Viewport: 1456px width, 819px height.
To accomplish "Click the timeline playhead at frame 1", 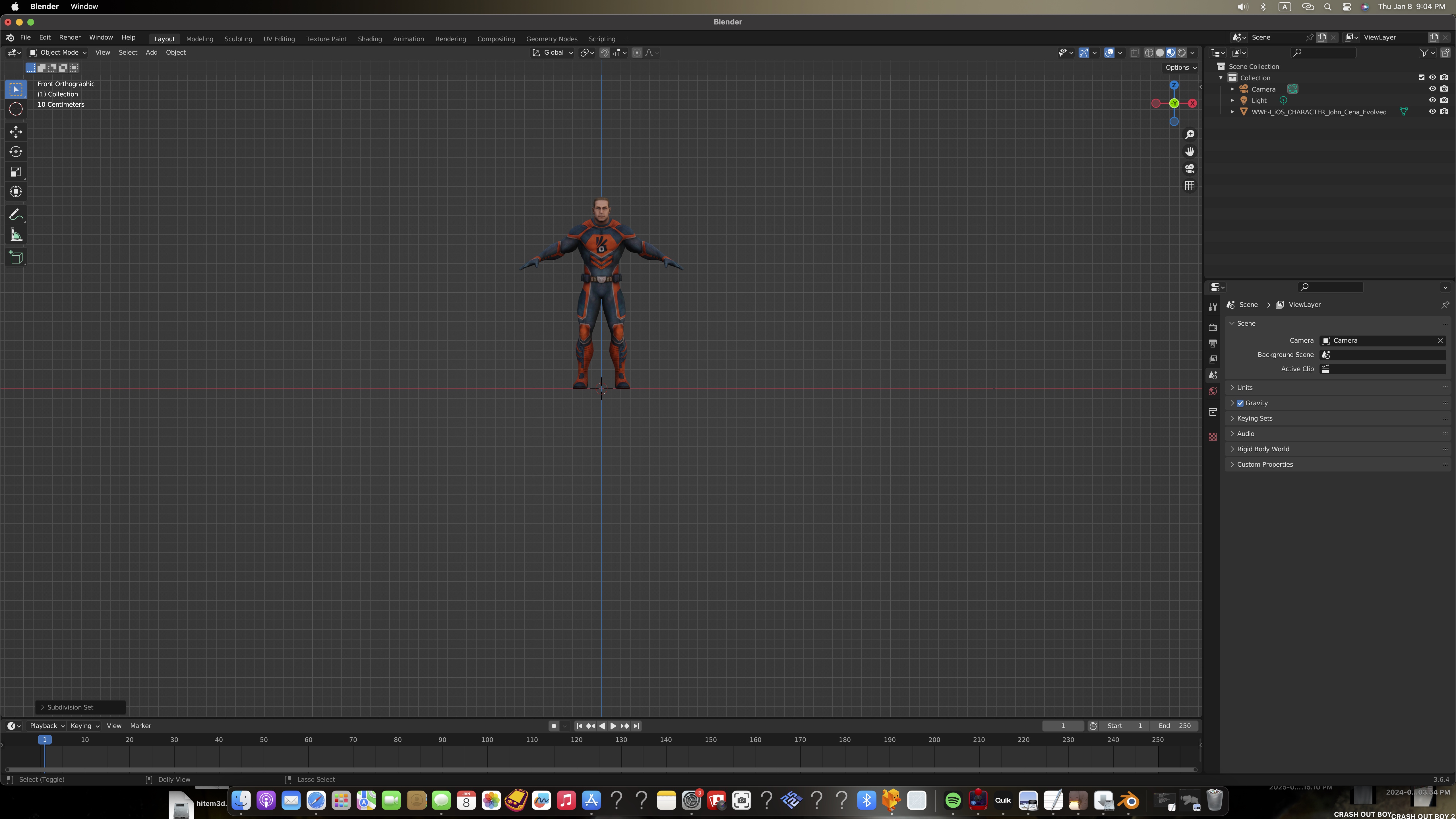I will [45, 739].
